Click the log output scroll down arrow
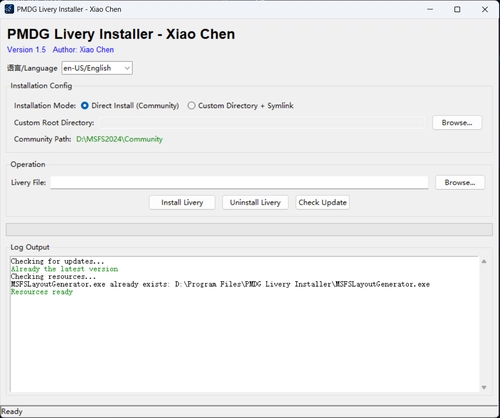 coord(484,387)
